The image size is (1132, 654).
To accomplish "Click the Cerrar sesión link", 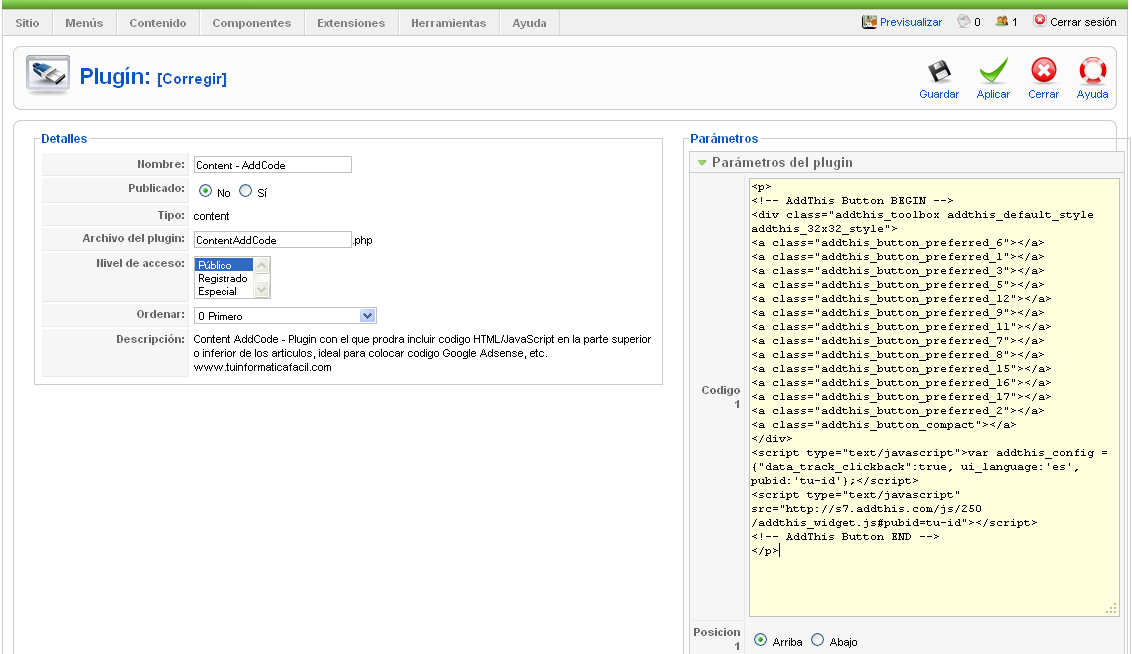I will click(1083, 22).
